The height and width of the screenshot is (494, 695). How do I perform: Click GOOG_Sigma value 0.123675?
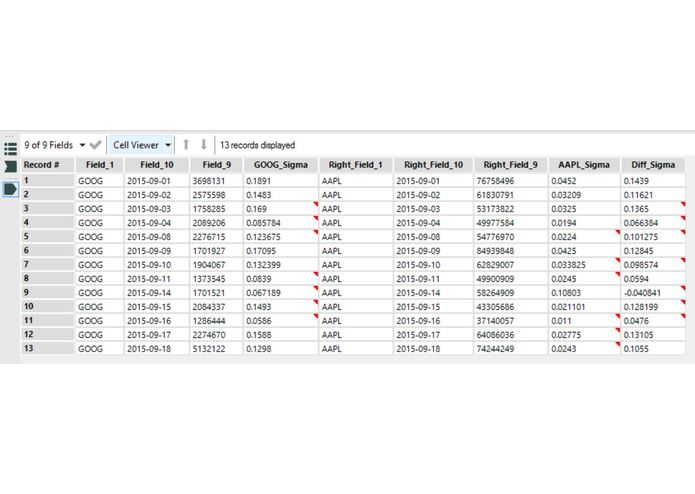[281, 237]
